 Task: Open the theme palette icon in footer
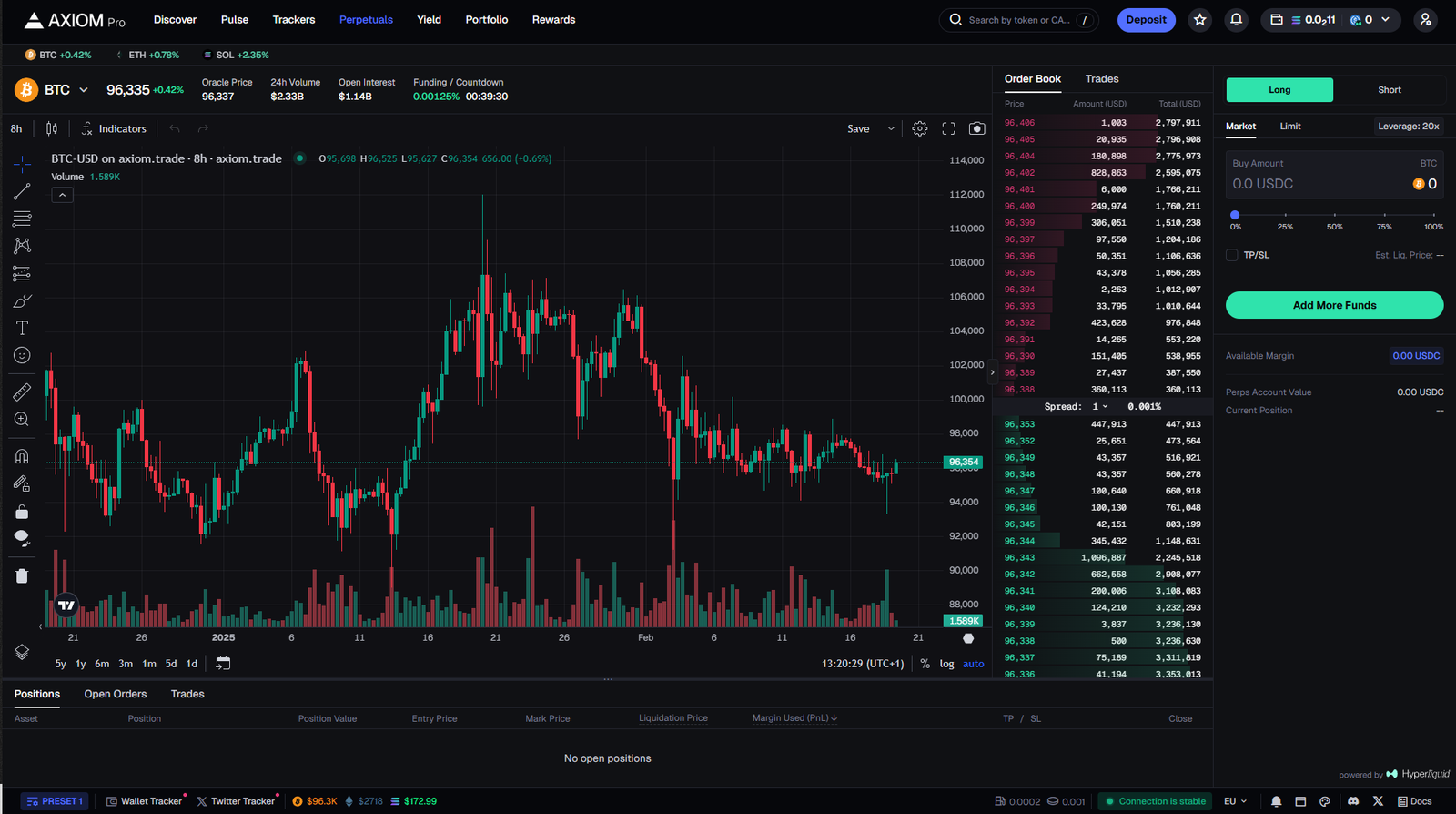[x=1325, y=801]
